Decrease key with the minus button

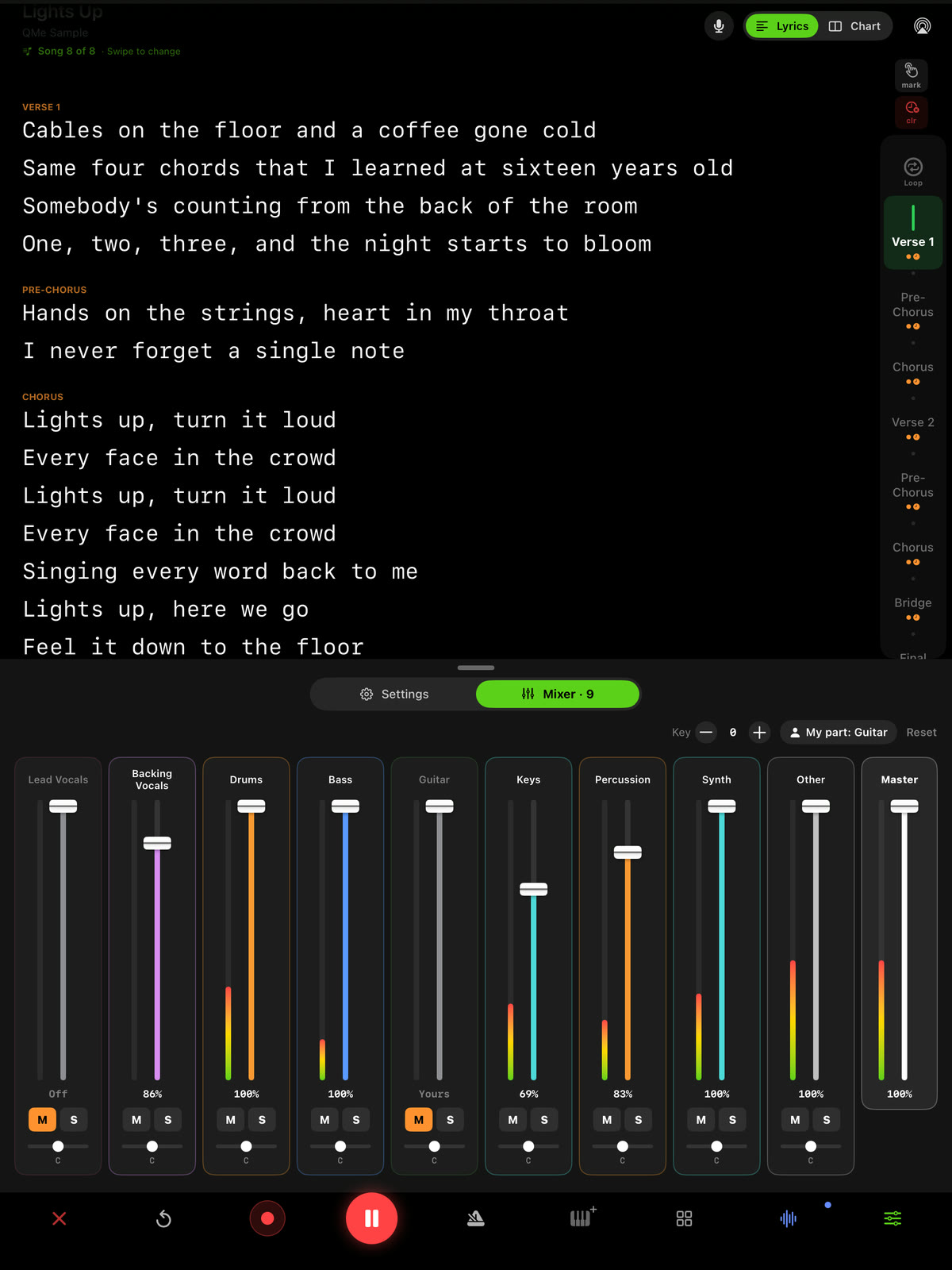(706, 733)
